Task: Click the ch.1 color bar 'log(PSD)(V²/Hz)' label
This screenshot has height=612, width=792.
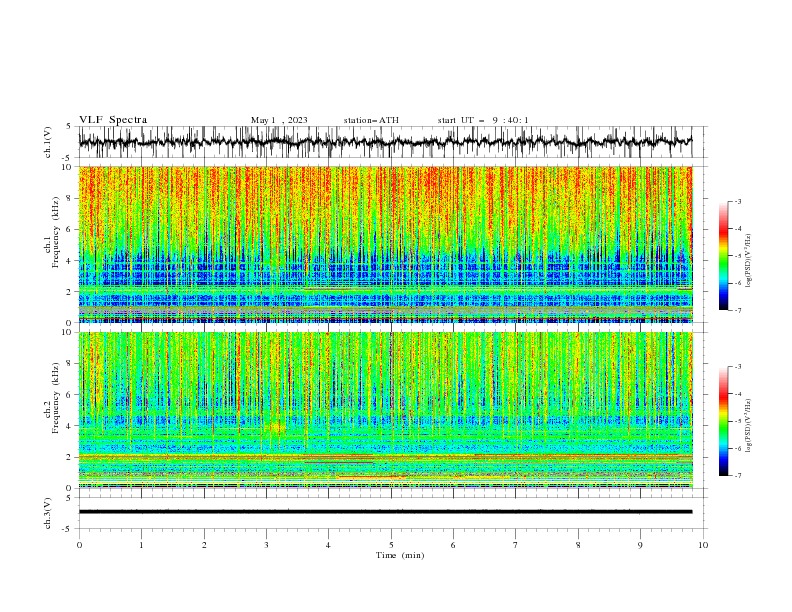Action: pos(748,261)
